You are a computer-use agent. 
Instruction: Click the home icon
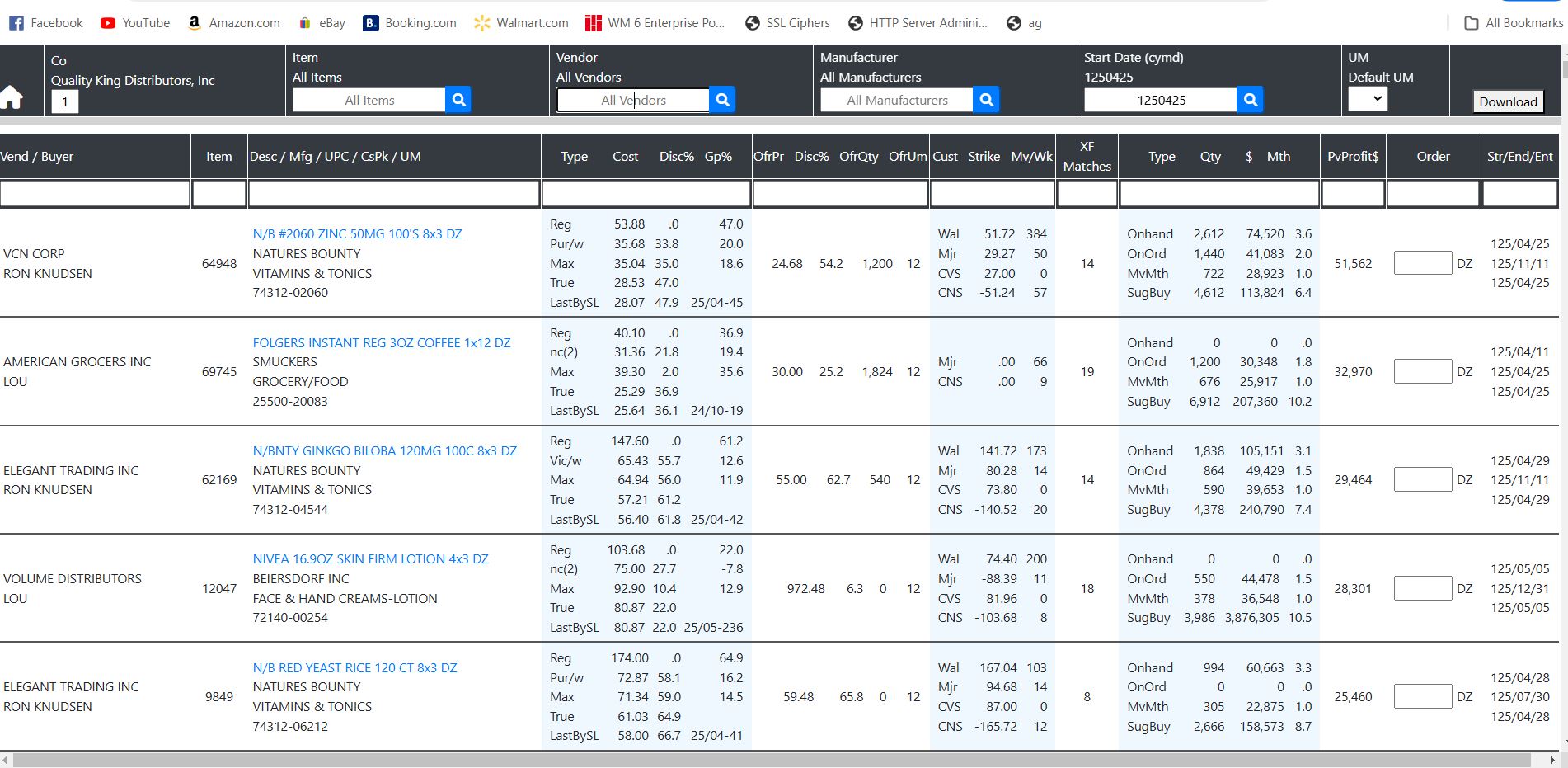click(12, 98)
